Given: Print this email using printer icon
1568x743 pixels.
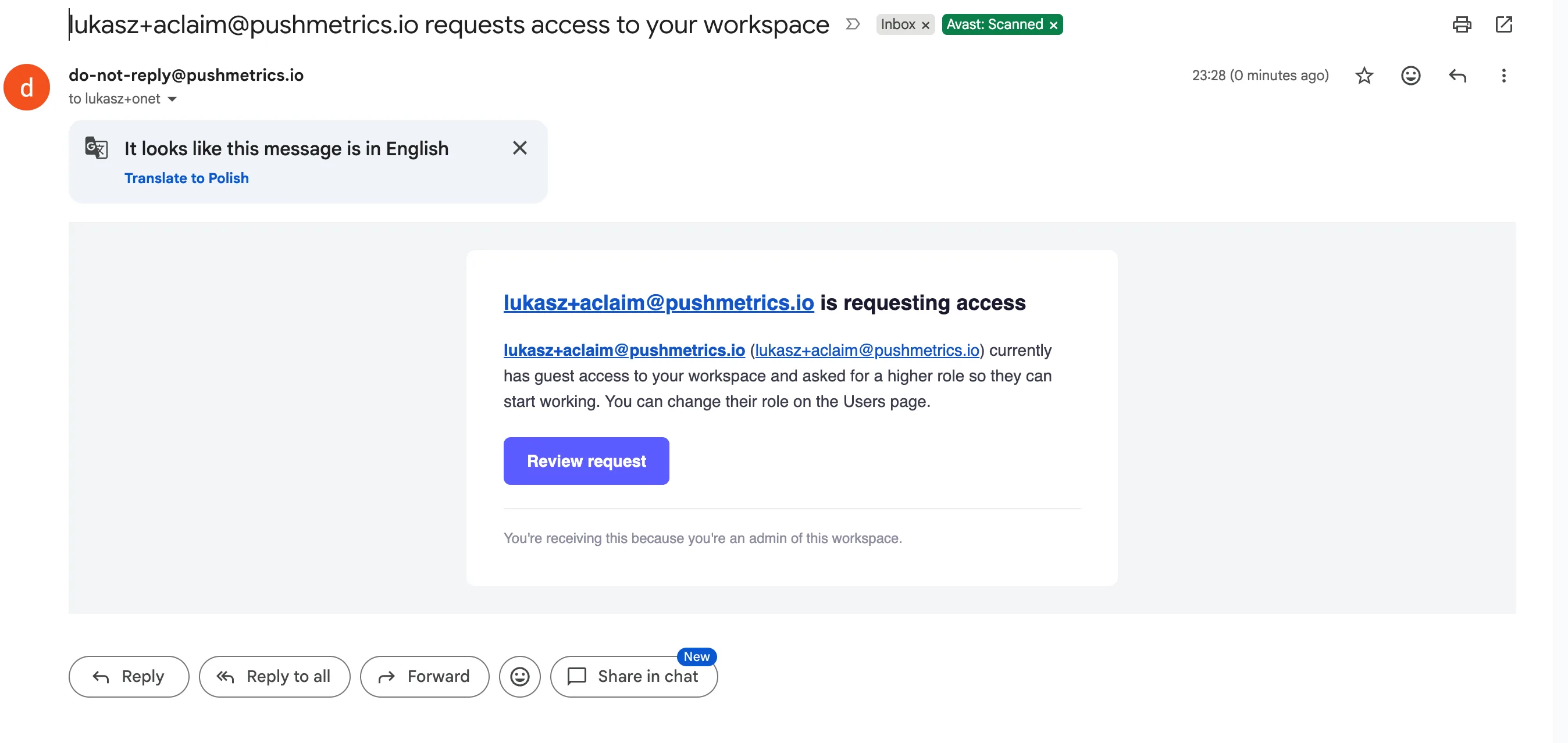Looking at the screenshot, I should [x=1462, y=24].
